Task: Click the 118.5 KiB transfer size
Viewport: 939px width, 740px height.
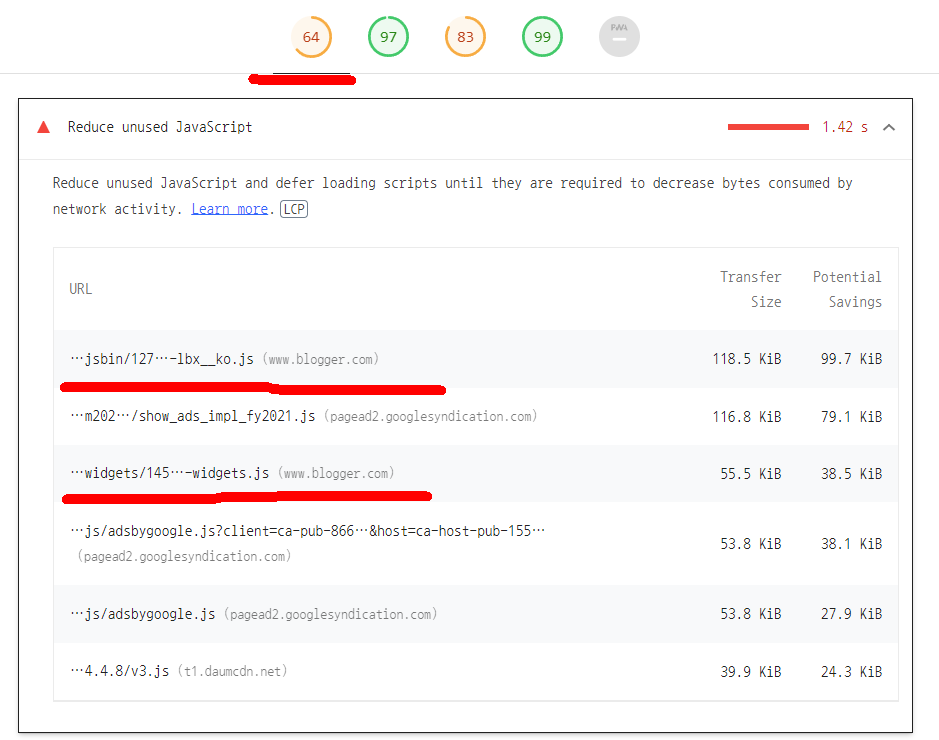Action: pos(747,359)
